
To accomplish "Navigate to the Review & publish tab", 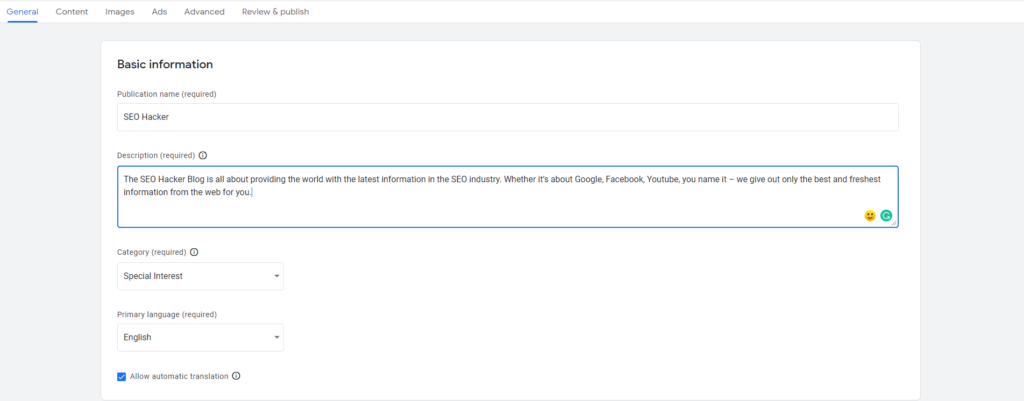I will 275,12.
